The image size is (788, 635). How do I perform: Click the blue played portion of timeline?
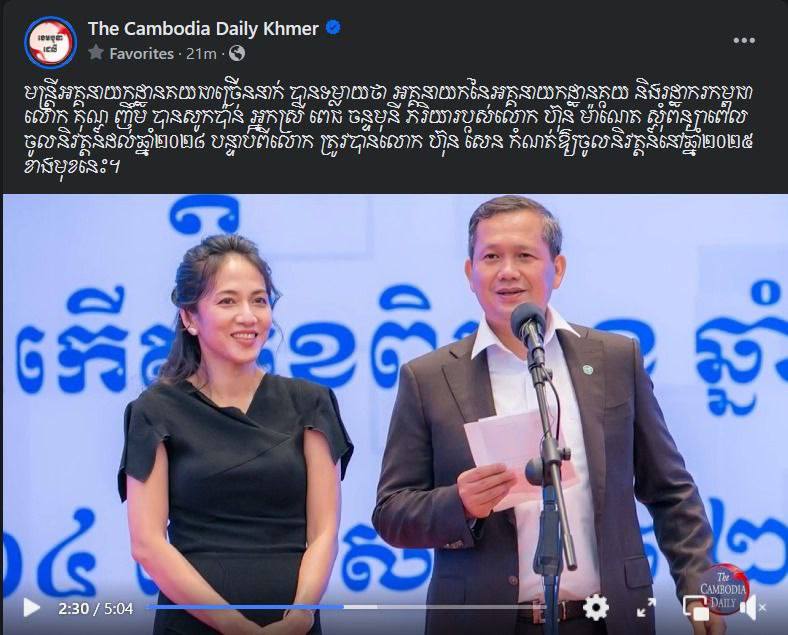[245, 607]
